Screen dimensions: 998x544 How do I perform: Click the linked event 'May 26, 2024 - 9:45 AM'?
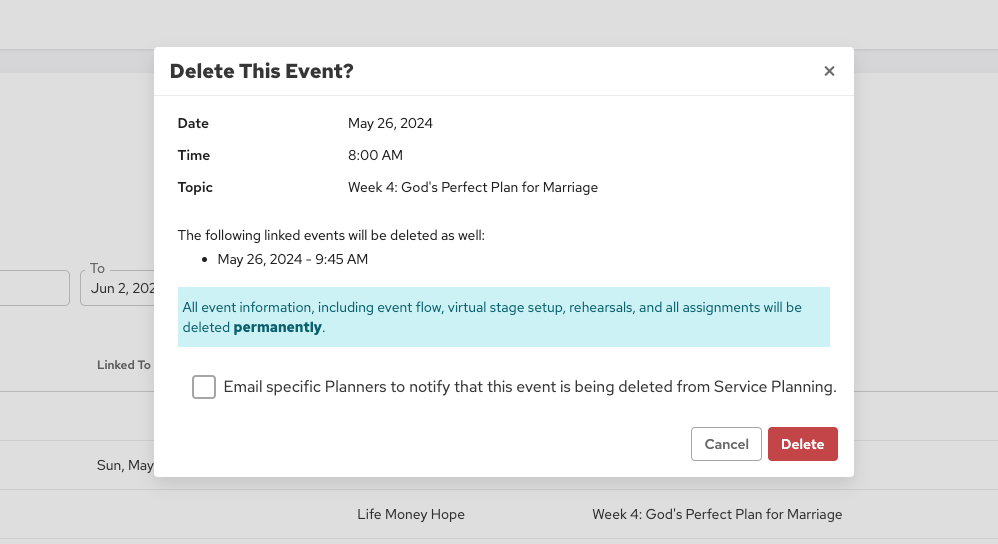(x=292, y=259)
